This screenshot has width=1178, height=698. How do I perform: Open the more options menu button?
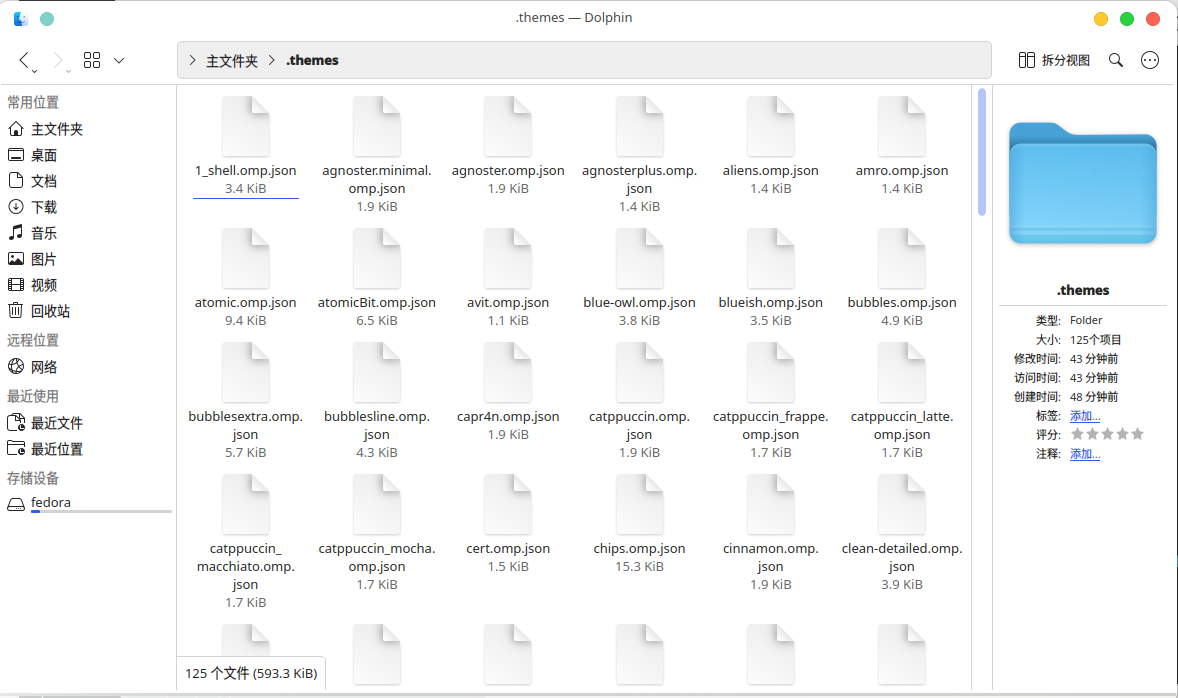point(1150,60)
